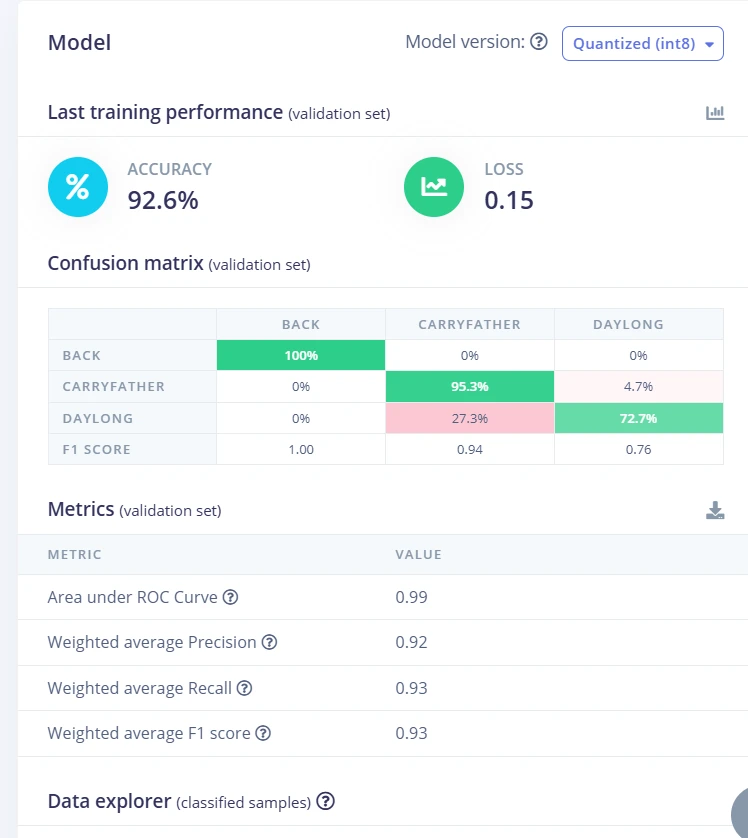Click the BACK row's 0% CARRYFATHER cell

[x=470, y=355]
